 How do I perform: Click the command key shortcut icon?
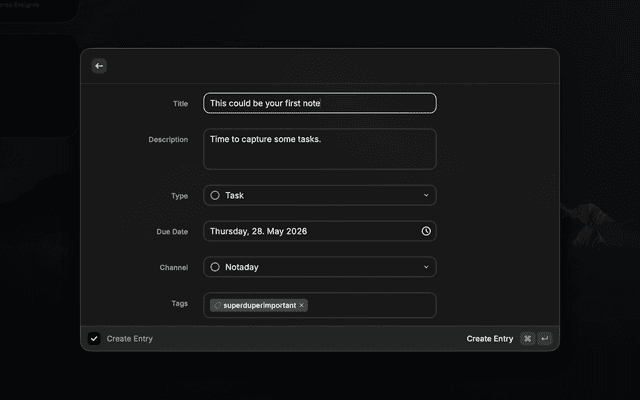pyautogui.click(x=527, y=338)
